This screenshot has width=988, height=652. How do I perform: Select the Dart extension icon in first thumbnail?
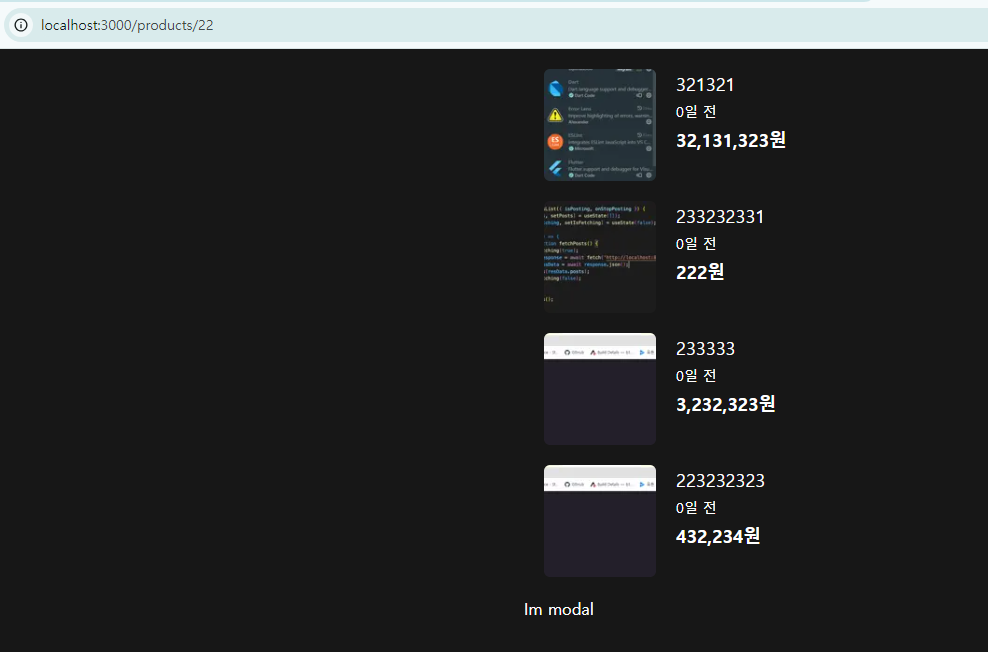point(554,87)
